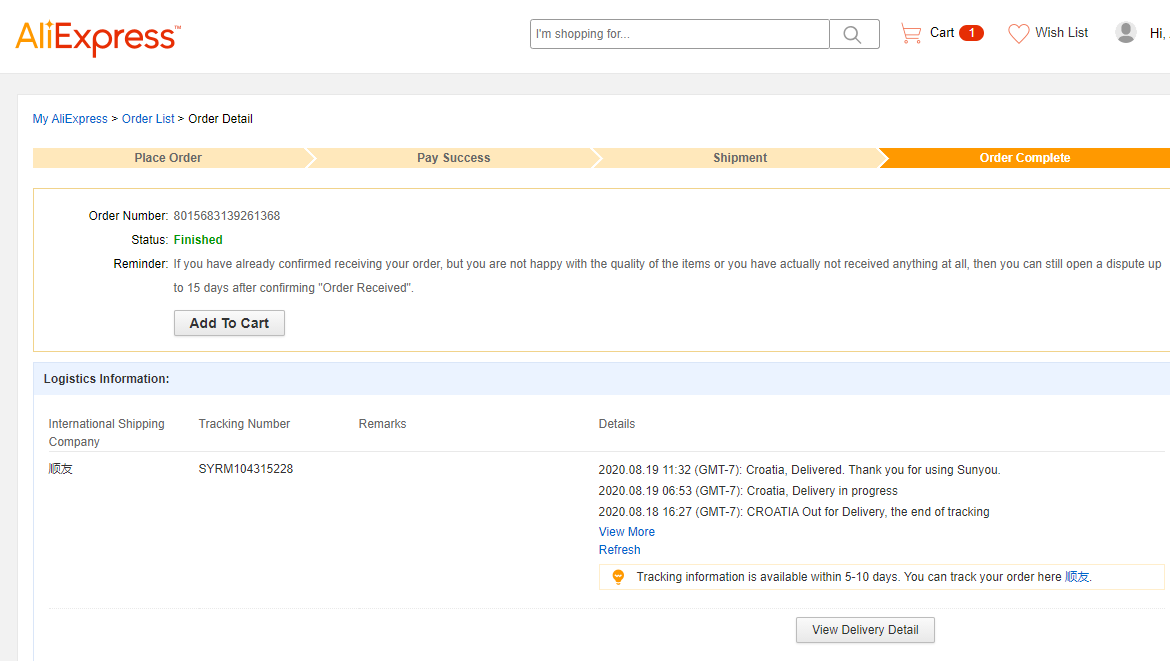Click the Reminder dispute text
Image resolution: width=1170 pixels, height=661 pixels.
667,275
